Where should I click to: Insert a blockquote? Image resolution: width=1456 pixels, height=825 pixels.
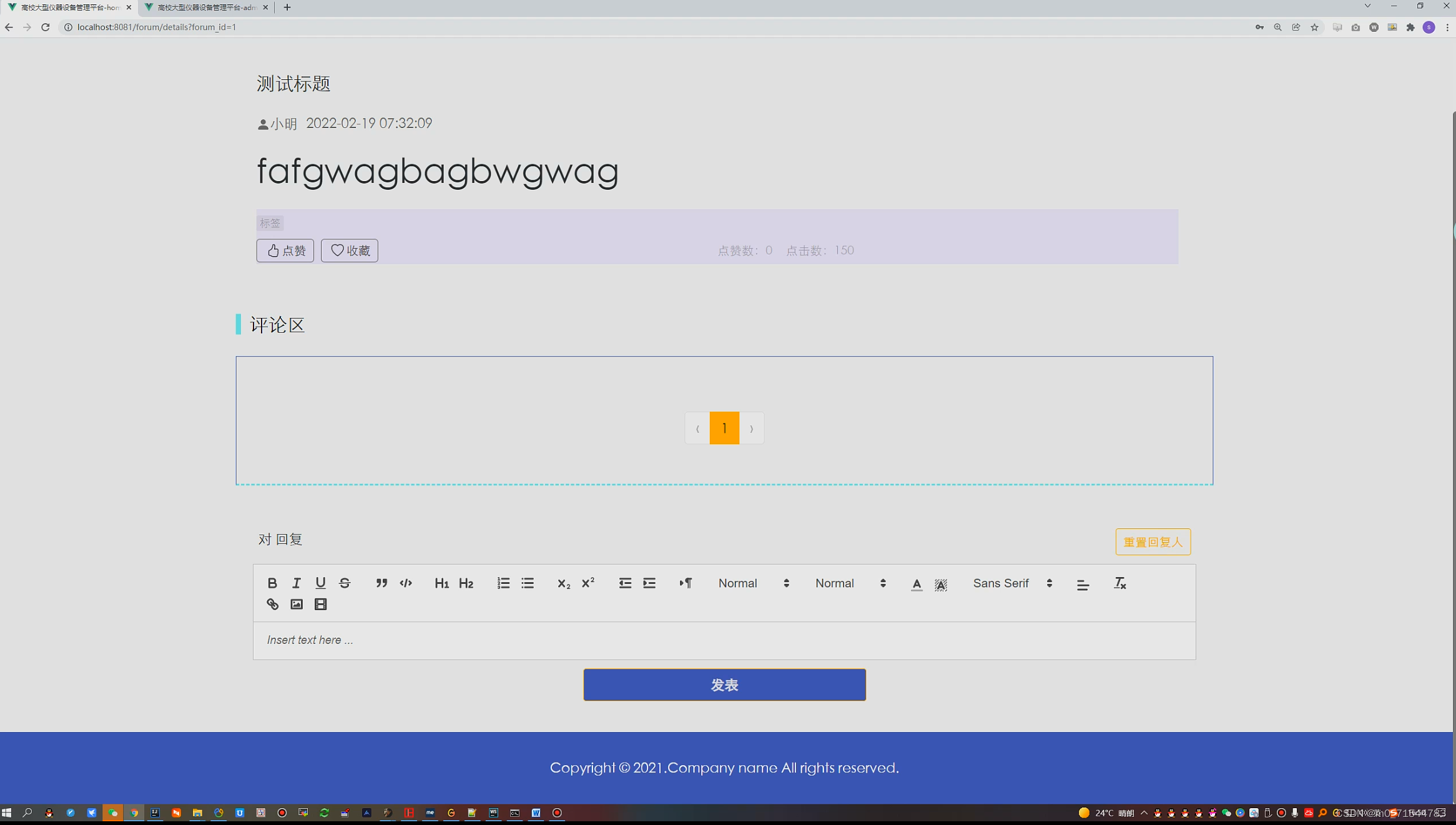pyautogui.click(x=381, y=583)
